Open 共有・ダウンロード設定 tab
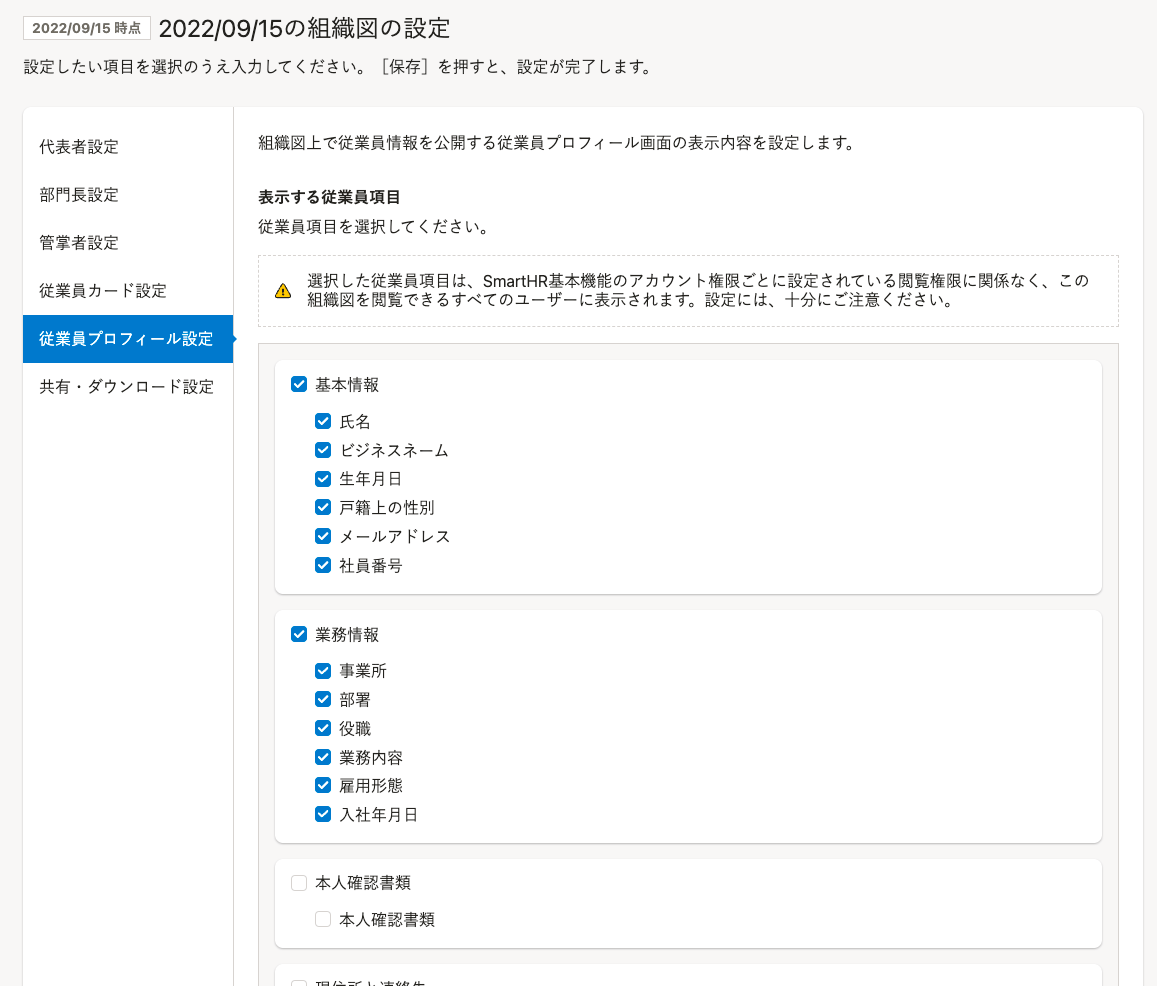1157x986 pixels. pyautogui.click(x=127, y=387)
